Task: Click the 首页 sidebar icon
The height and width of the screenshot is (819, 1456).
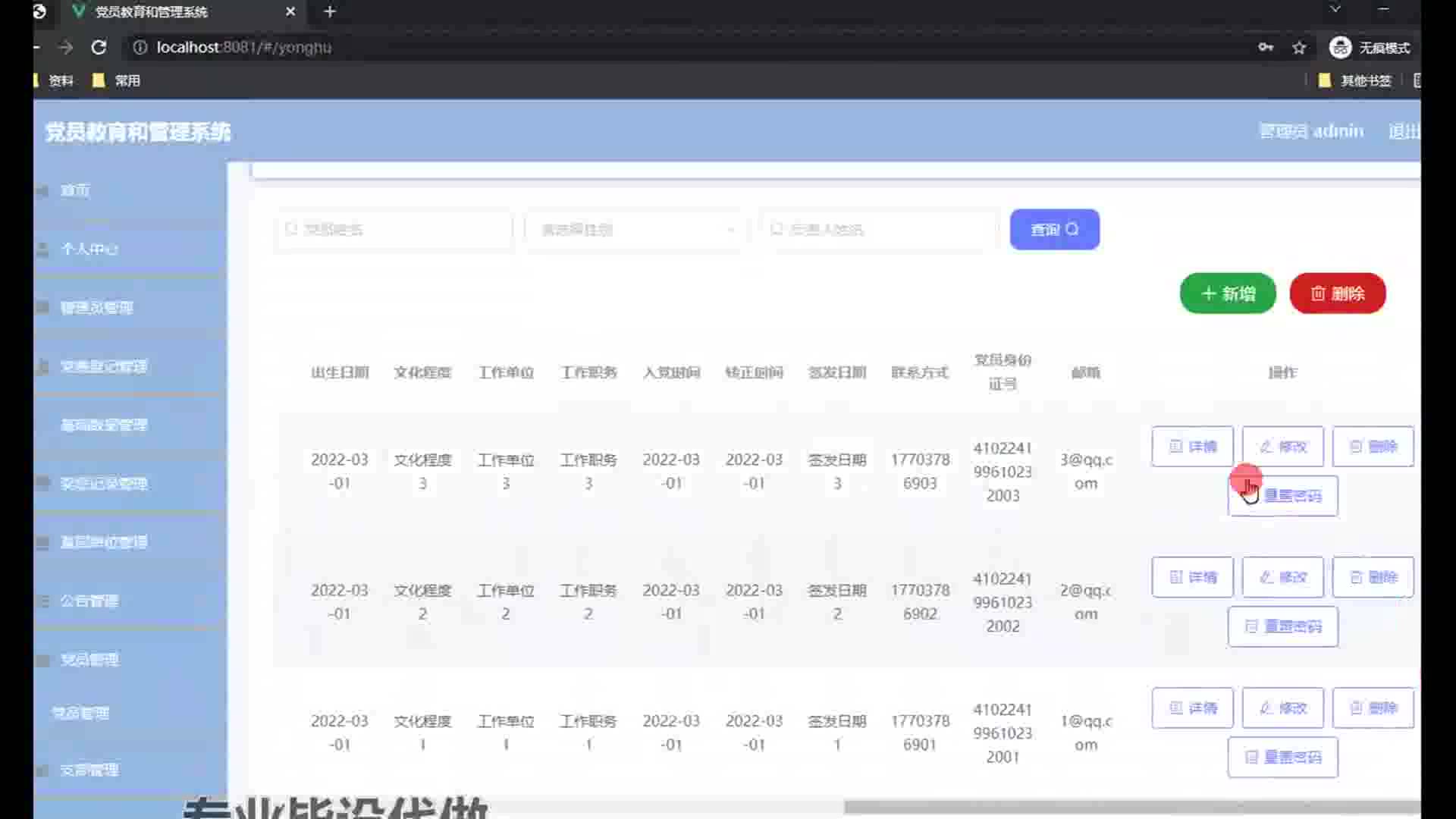Action: 42,190
